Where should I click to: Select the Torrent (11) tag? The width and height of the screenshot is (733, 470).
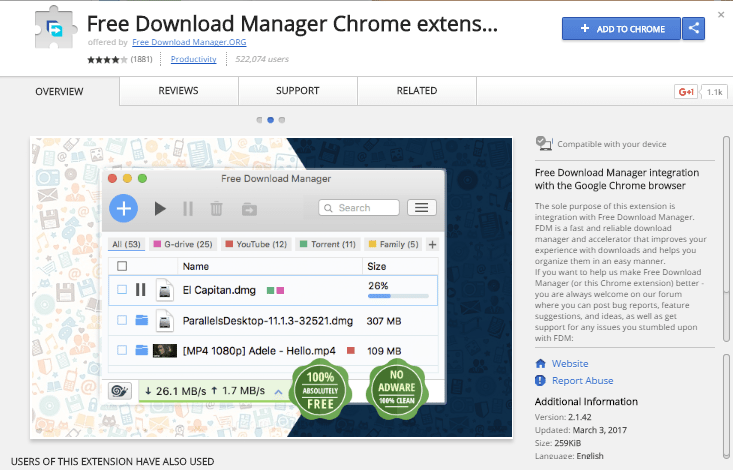328,244
